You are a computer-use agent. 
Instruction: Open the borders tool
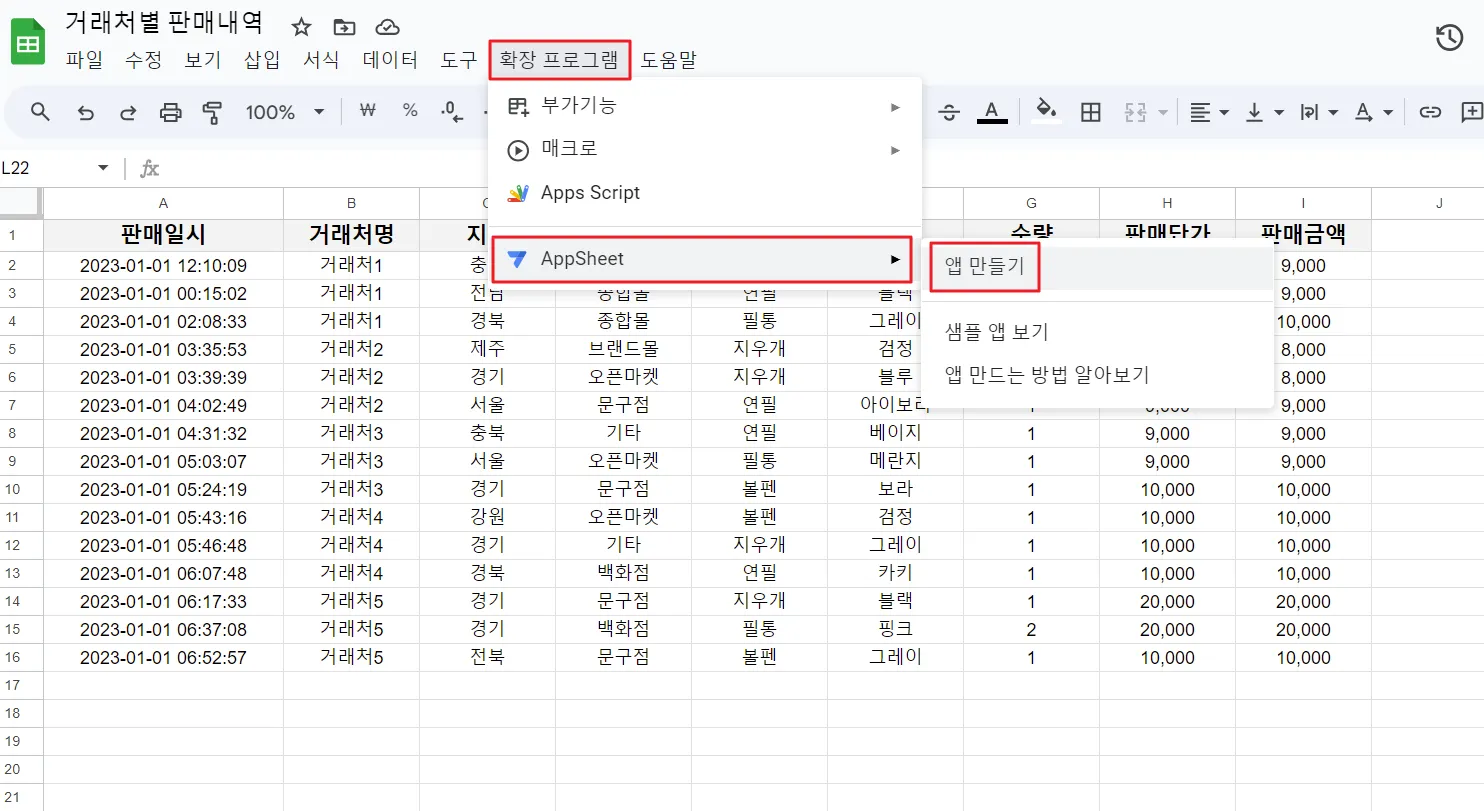[x=1091, y=112]
